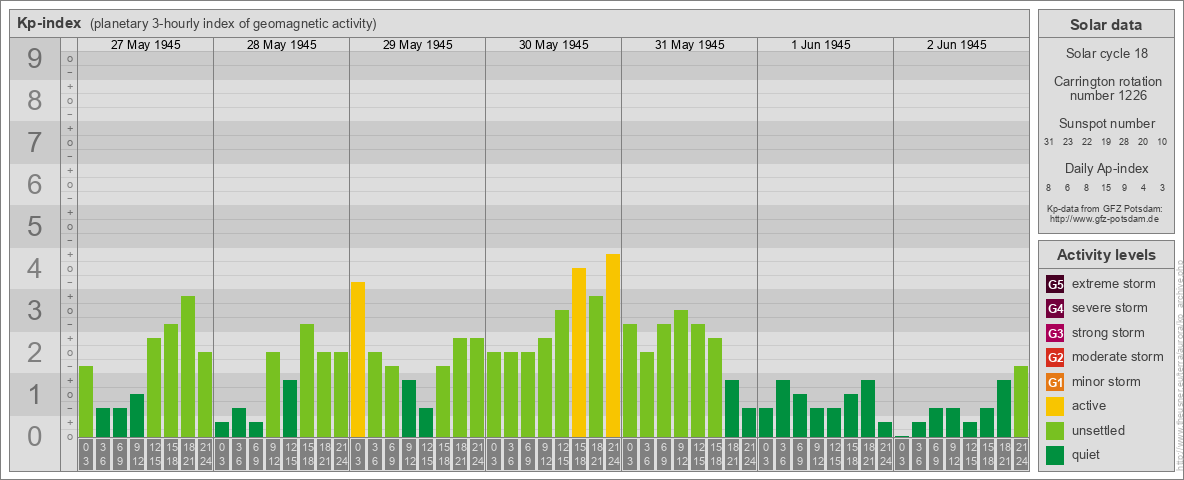1184x480 pixels.
Task: Select the G3 strong storm badge
Action: click(1055, 333)
